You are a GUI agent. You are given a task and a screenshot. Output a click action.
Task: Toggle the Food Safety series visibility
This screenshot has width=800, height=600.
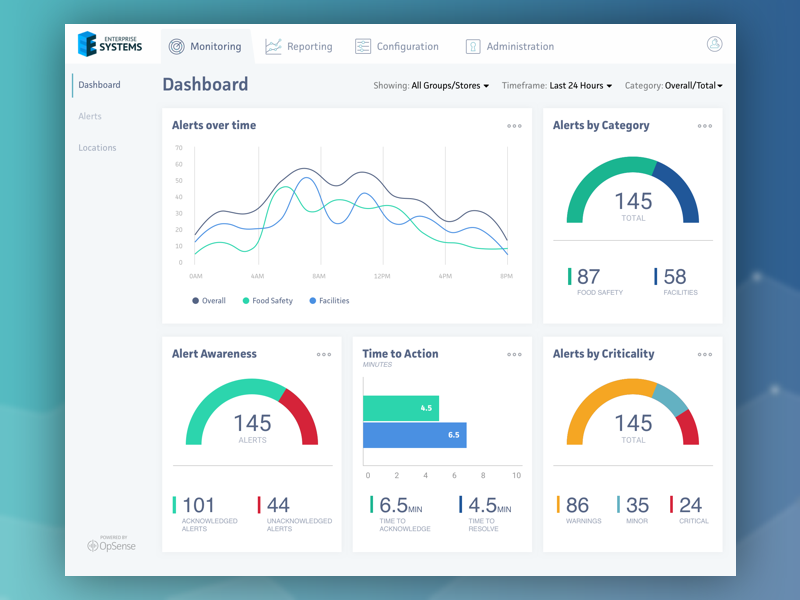pos(267,300)
